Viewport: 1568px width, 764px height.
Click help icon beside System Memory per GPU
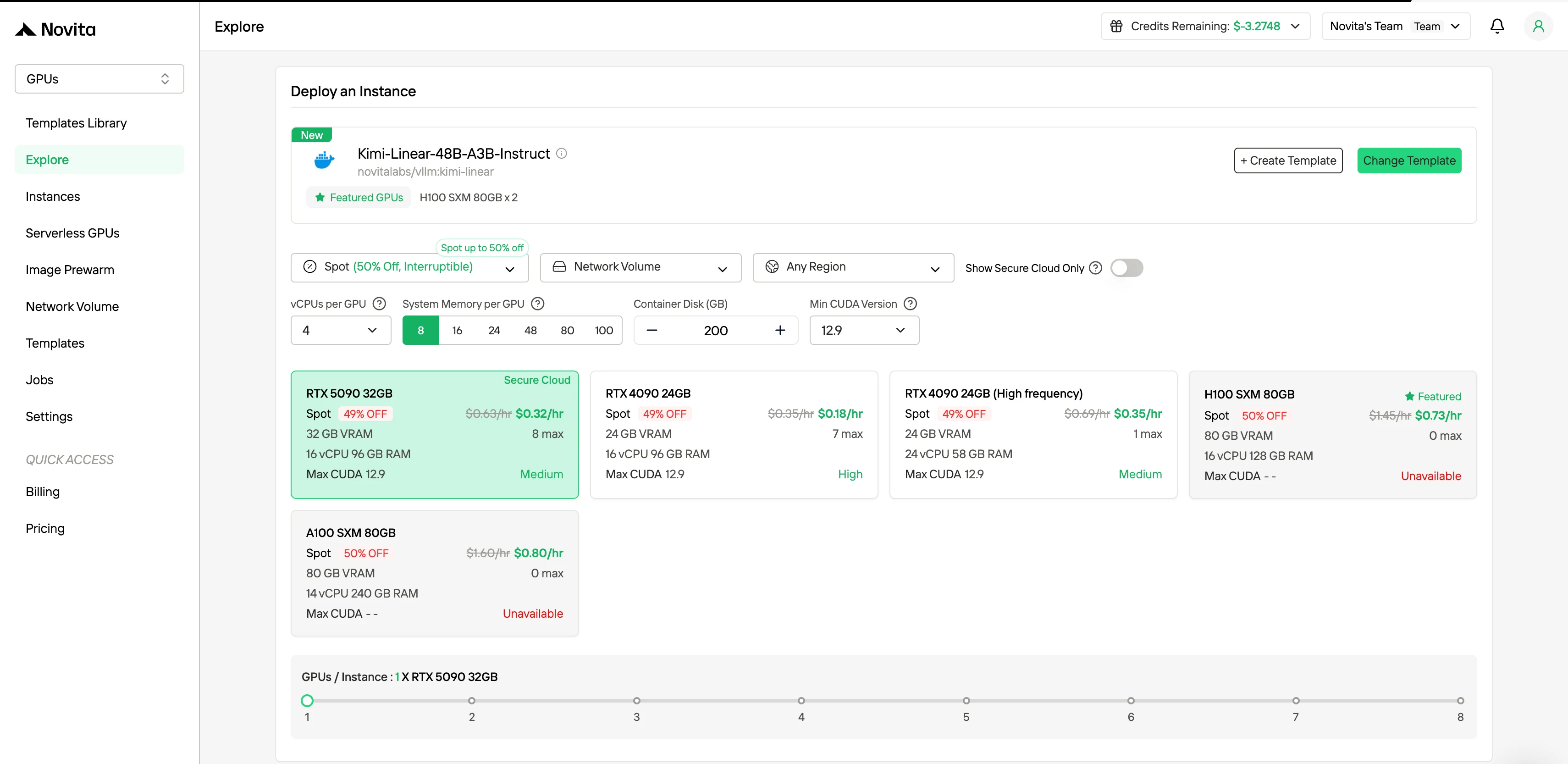click(x=537, y=304)
